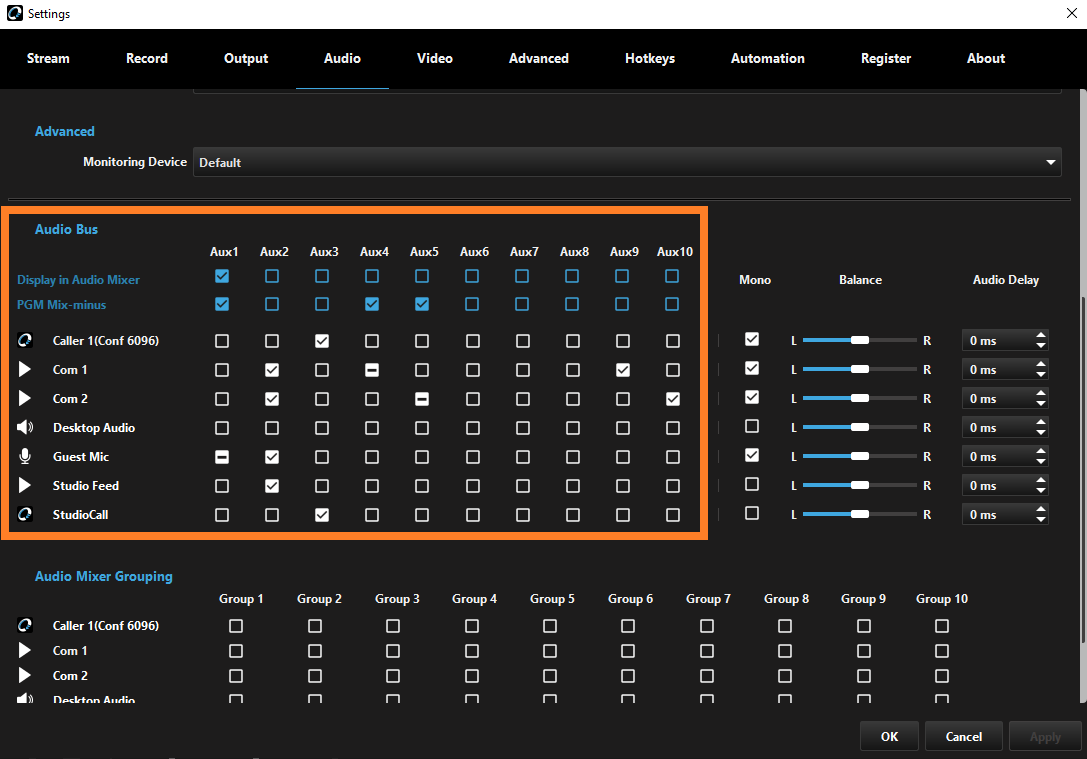The image size is (1087, 759).
Task: Click the Com 2 icon in Audio Mixer Grouping
Action: tap(25, 675)
